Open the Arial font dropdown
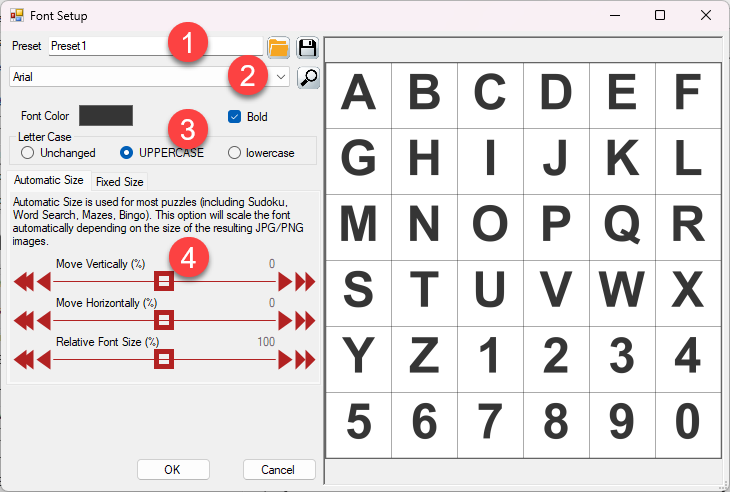730x492 pixels. point(281,77)
